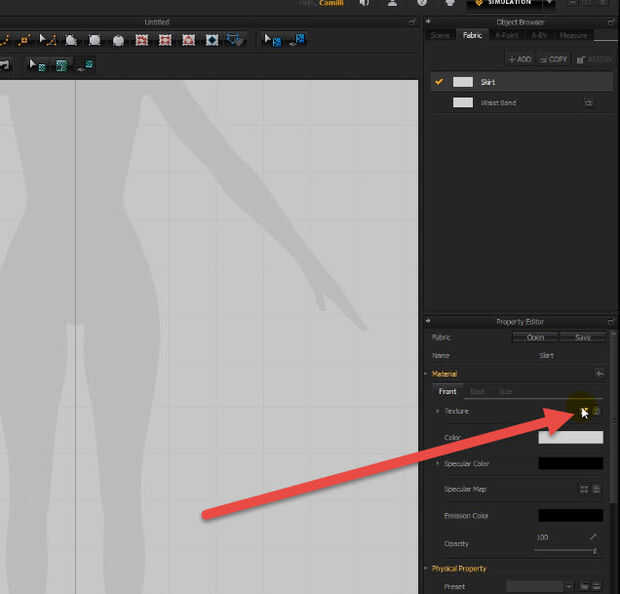Expand the Specular Color property row

coord(437,464)
